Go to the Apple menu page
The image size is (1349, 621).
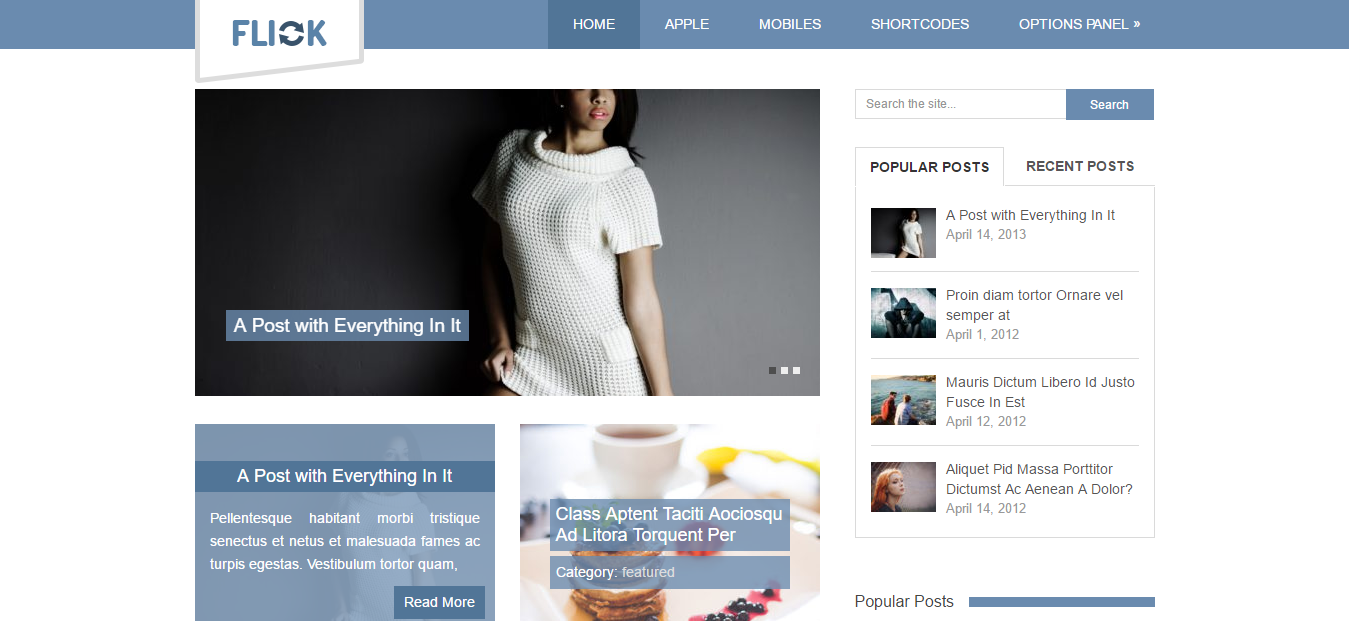(686, 24)
